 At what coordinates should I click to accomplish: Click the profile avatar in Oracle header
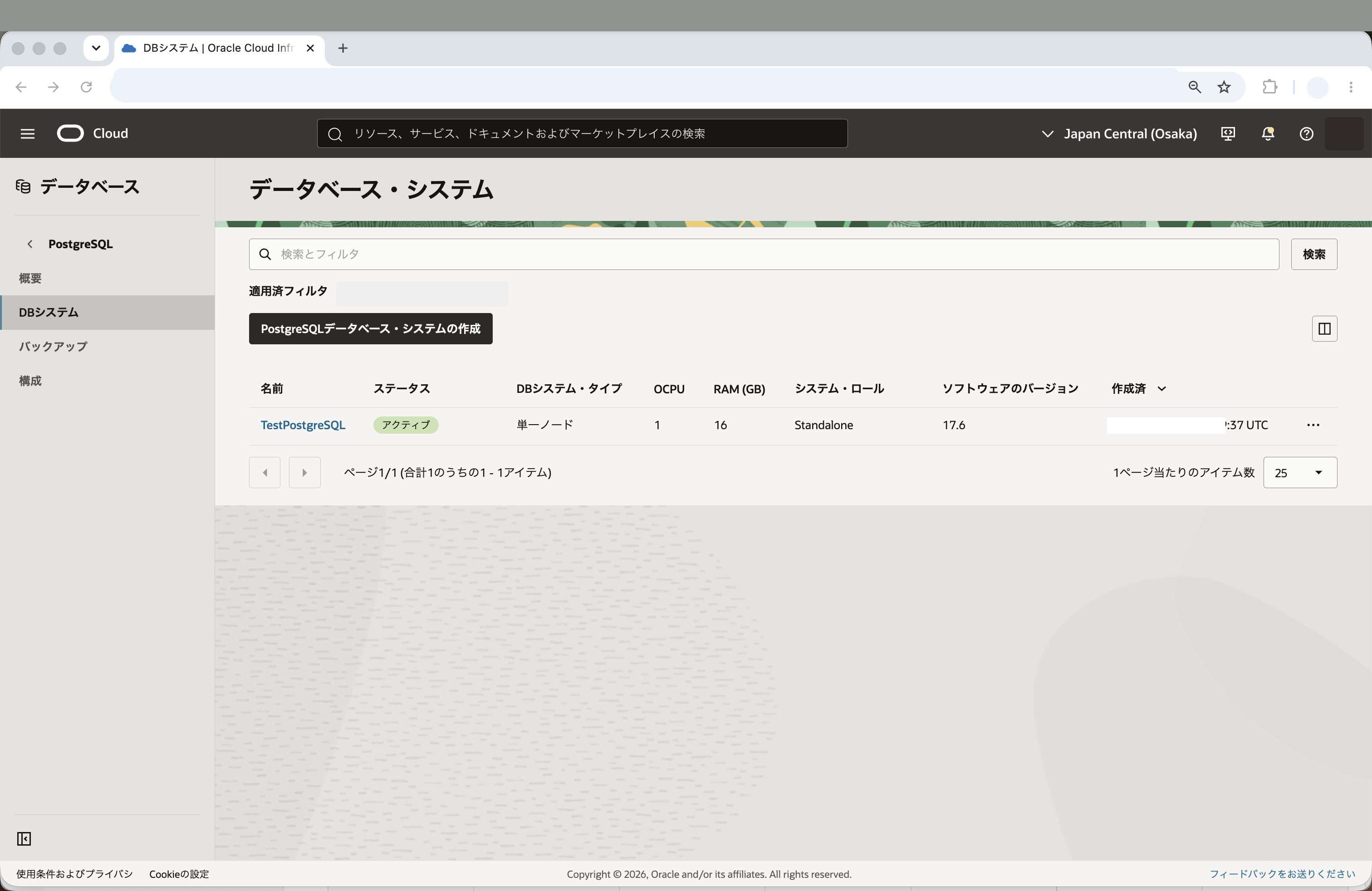pyautogui.click(x=1344, y=134)
